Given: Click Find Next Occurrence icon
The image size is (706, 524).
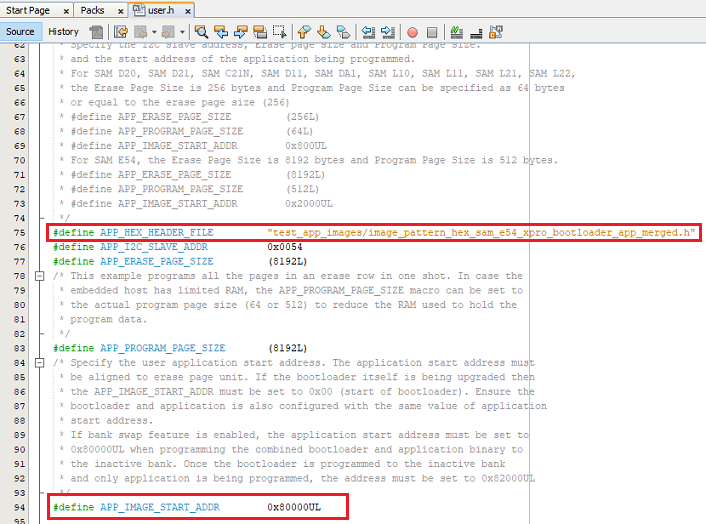Looking at the screenshot, I should click(x=240, y=32).
